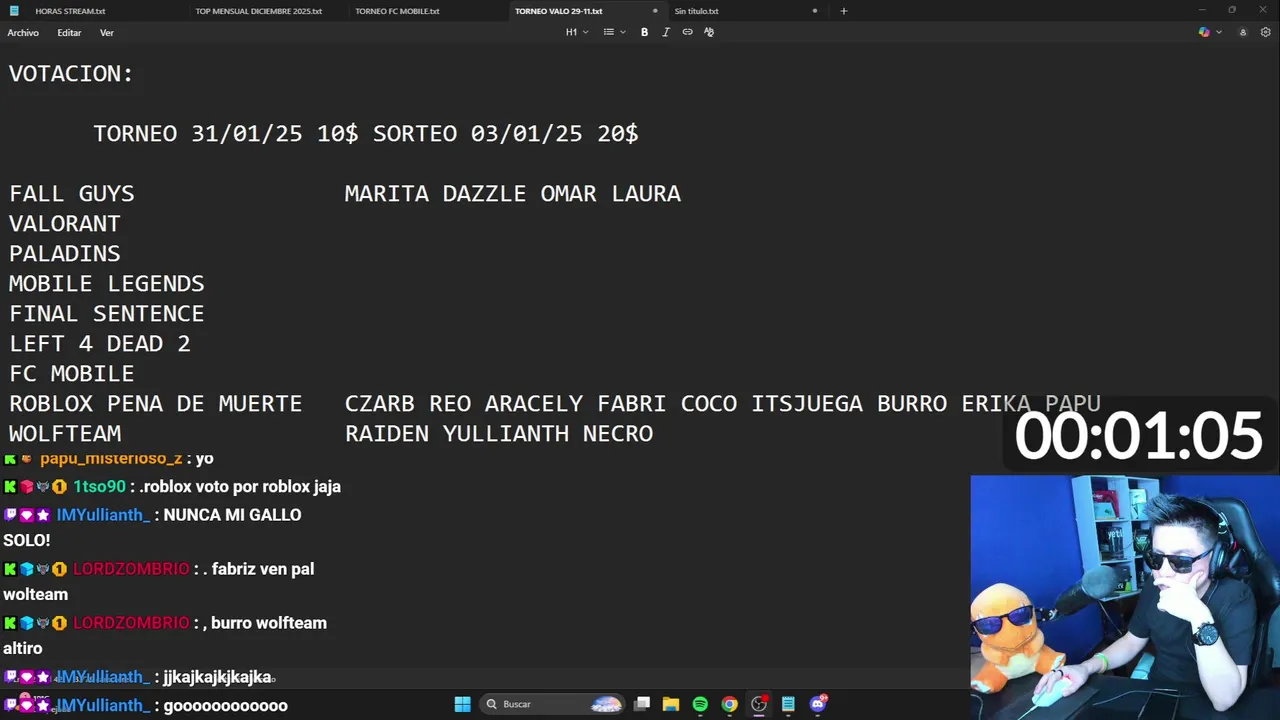The width and height of the screenshot is (1280, 720).
Task: Open the Ver menu
Action: (x=106, y=33)
